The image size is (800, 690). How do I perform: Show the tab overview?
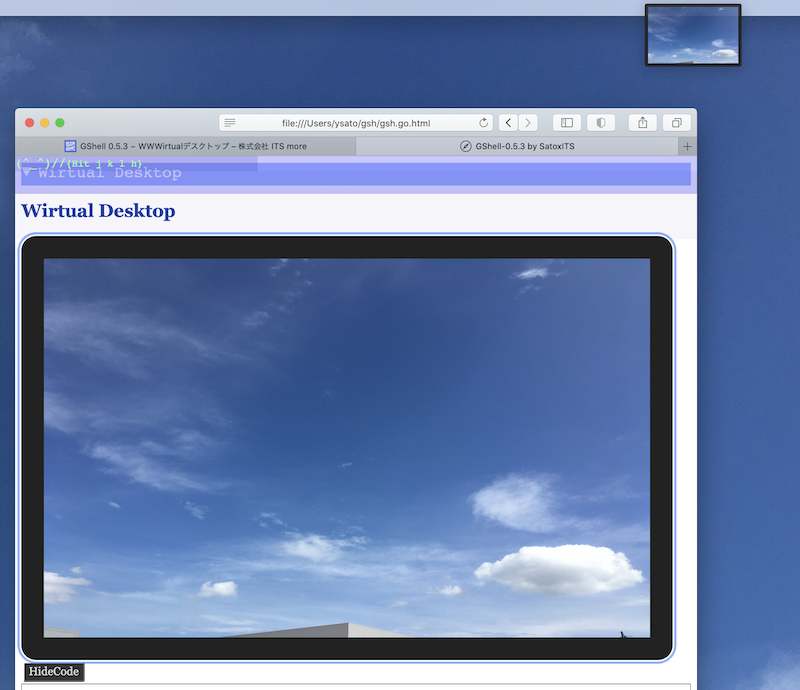click(677, 123)
